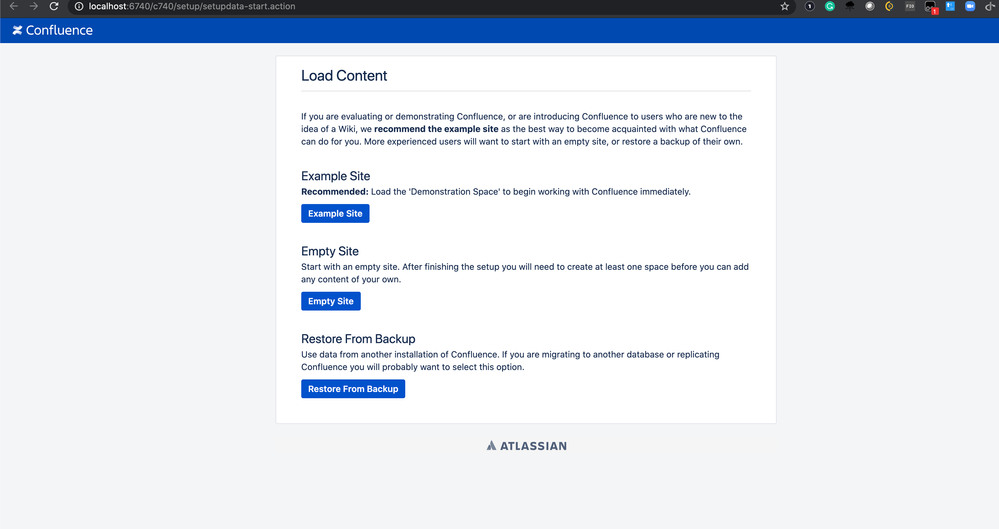Click the site info icon beside localhost URL

[79, 6]
